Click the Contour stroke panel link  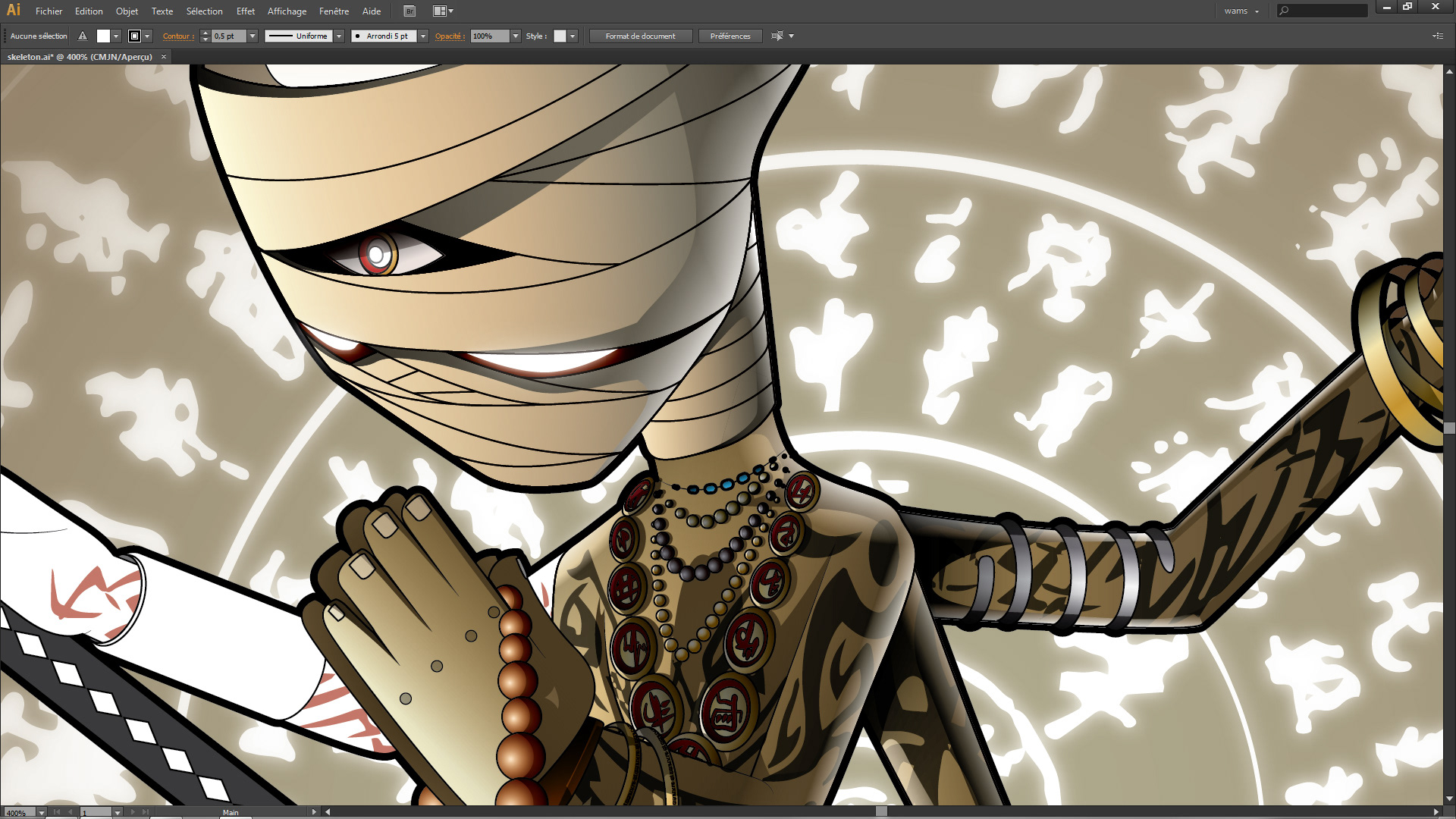tap(177, 36)
